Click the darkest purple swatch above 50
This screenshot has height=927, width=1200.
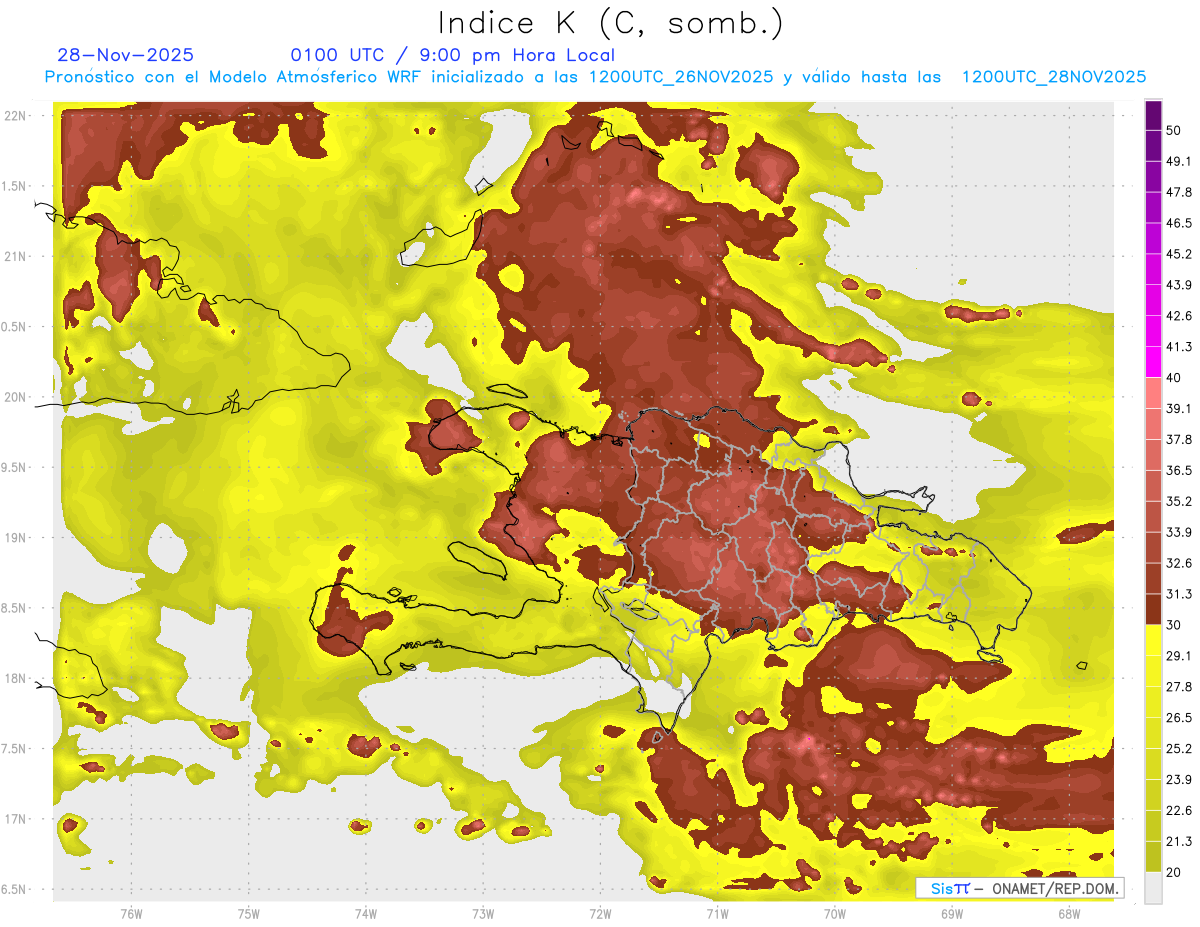click(x=1153, y=115)
